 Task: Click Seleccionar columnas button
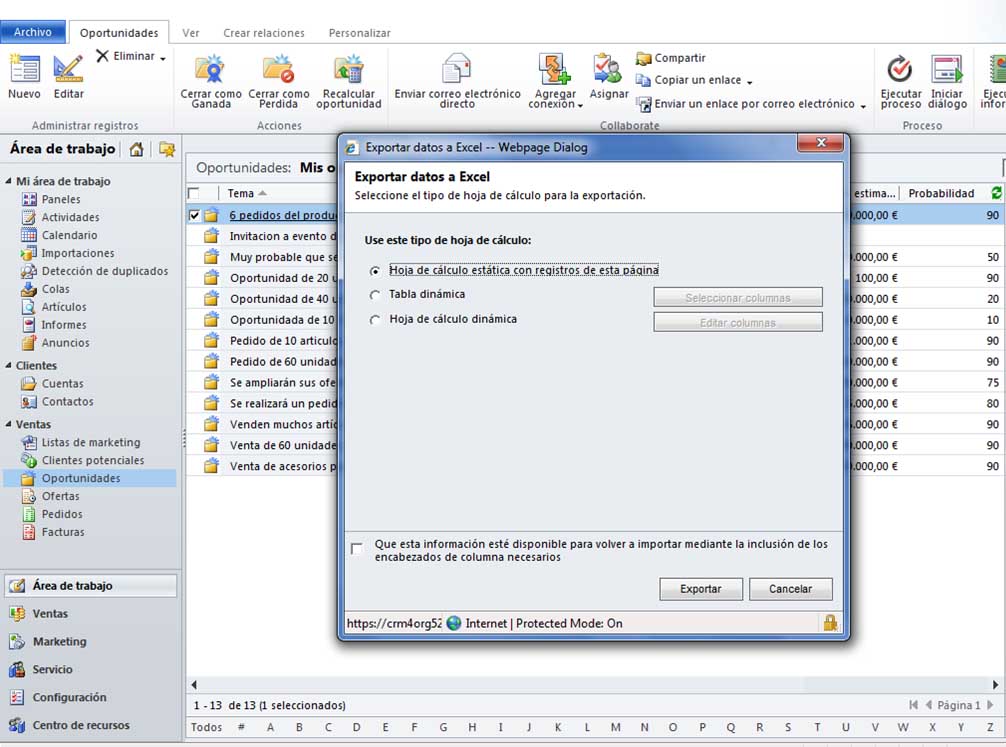click(738, 298)
